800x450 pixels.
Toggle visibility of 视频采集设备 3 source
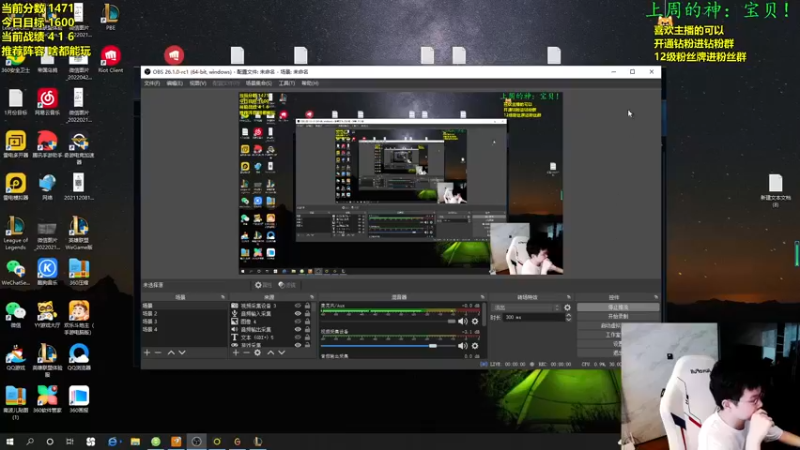point(298,306)
